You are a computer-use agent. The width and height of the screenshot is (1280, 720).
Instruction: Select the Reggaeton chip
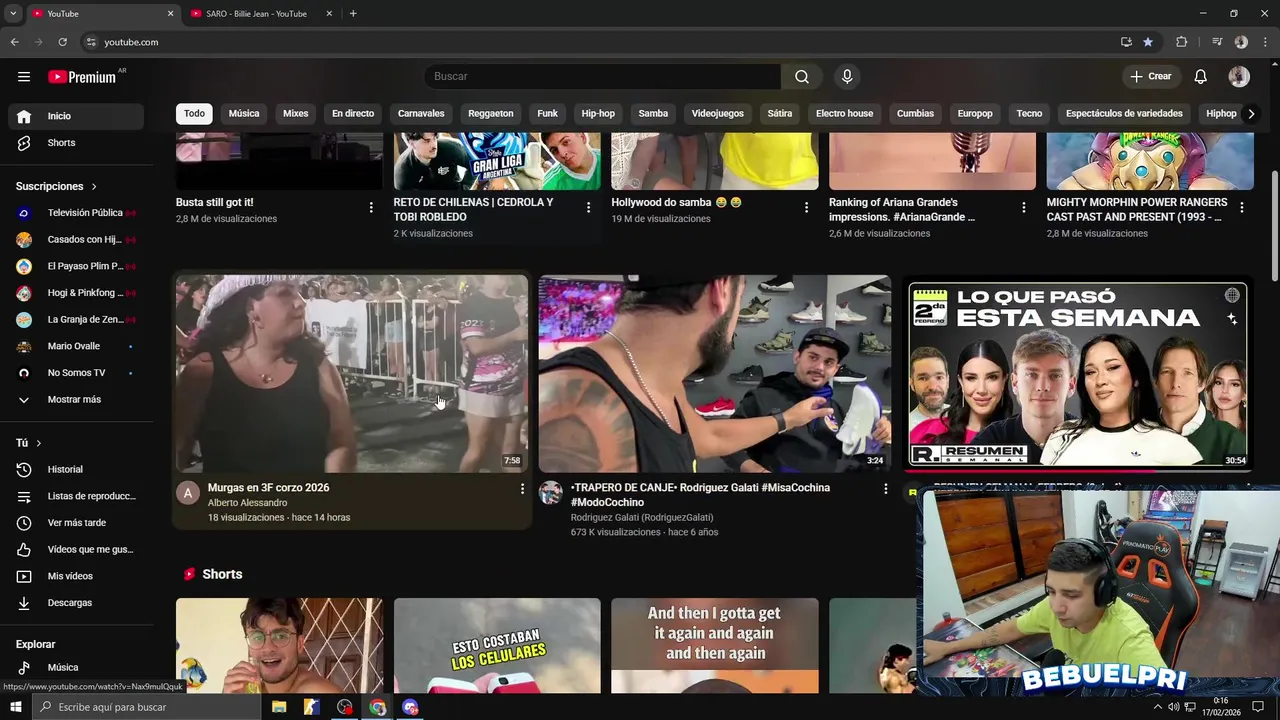(491, 114)
